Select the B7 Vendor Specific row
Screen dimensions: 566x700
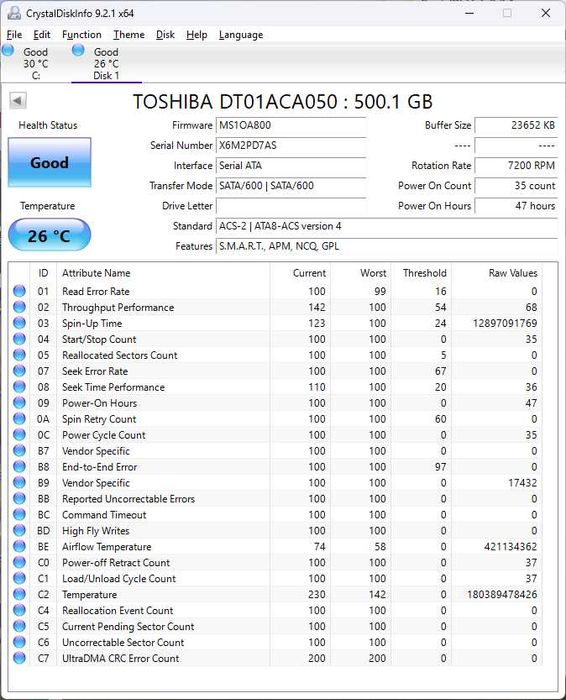[x=277, y=451]
